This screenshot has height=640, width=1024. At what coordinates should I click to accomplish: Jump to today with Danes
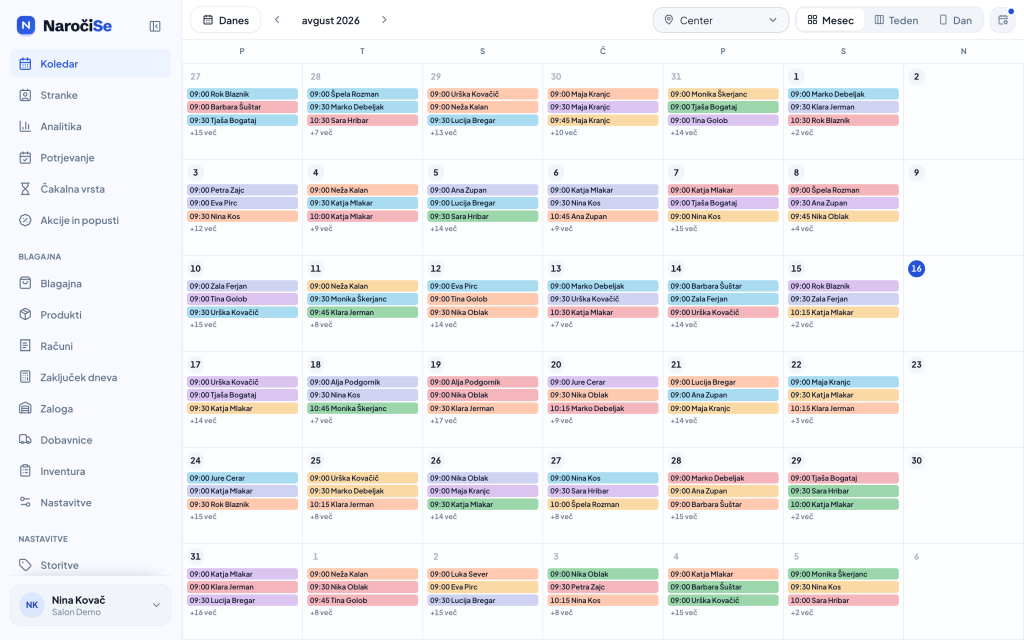point(226,20)
